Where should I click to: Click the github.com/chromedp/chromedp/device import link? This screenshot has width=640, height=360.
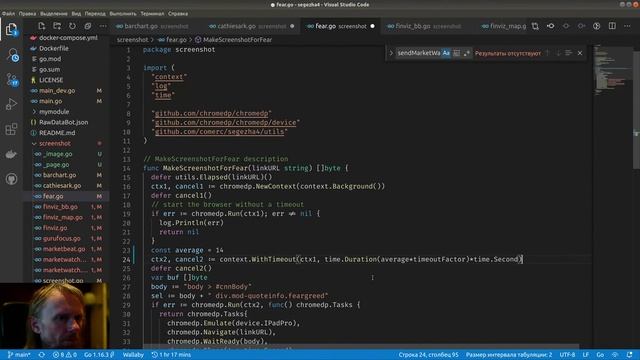(x=226, y=122)
